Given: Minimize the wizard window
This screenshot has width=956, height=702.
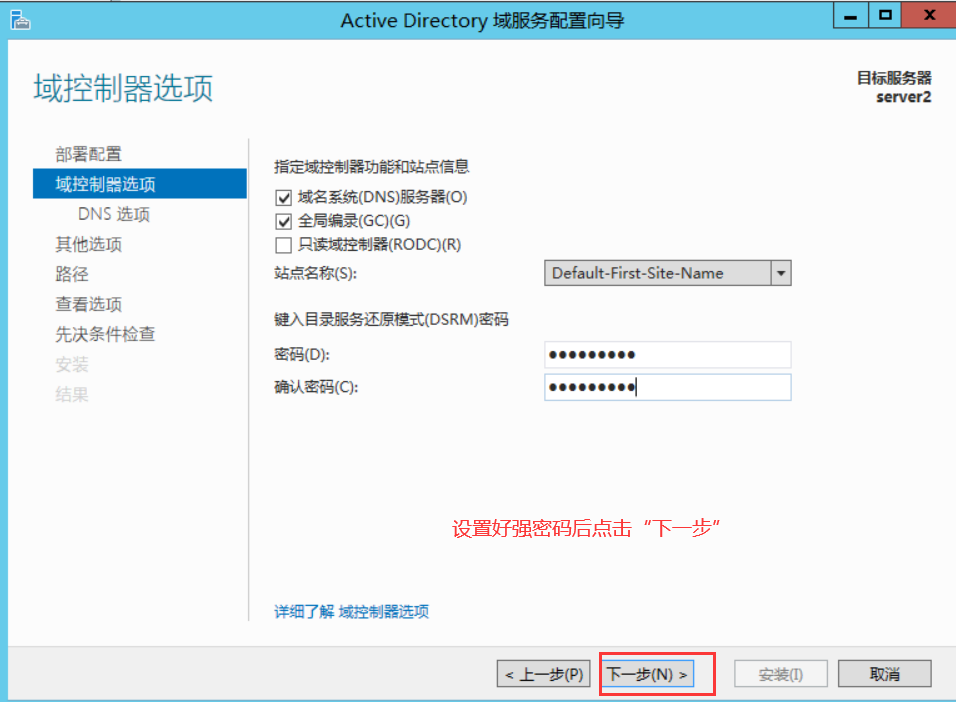Looking at the screenshot, I should [851, 15].
